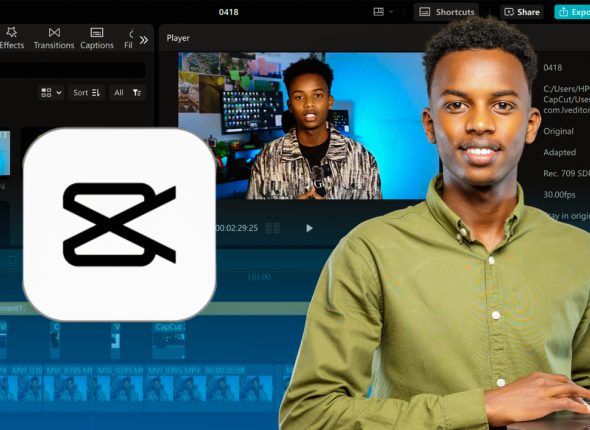Click the video preview in the Player
Image resolution: width=590 pixels, height=430 pixels.
(309, 126)
